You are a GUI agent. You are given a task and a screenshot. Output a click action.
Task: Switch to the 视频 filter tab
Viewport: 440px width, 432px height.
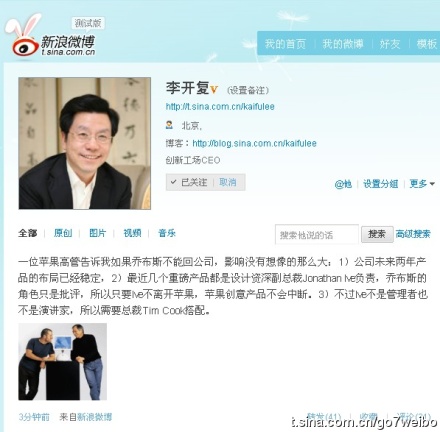pos(132,233)
